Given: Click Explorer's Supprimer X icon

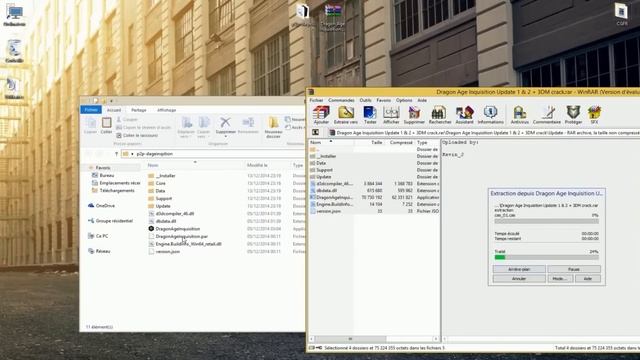Looking at the screenshot, I should tap(225, 125).
